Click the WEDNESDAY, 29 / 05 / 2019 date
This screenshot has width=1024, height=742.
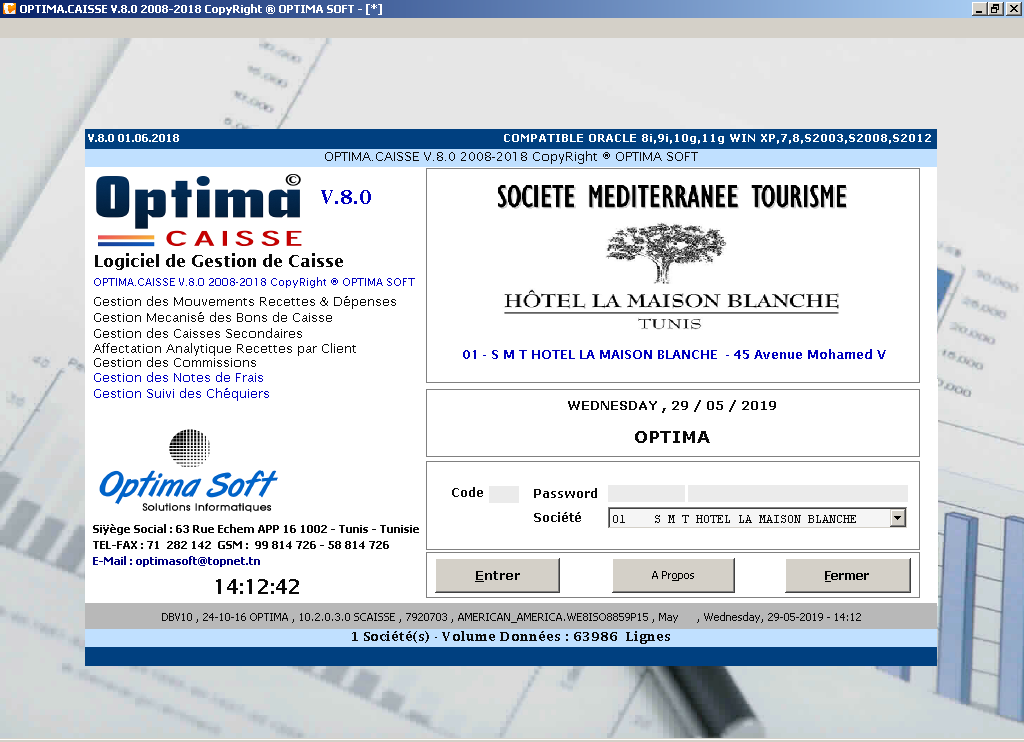click(672, 406)
